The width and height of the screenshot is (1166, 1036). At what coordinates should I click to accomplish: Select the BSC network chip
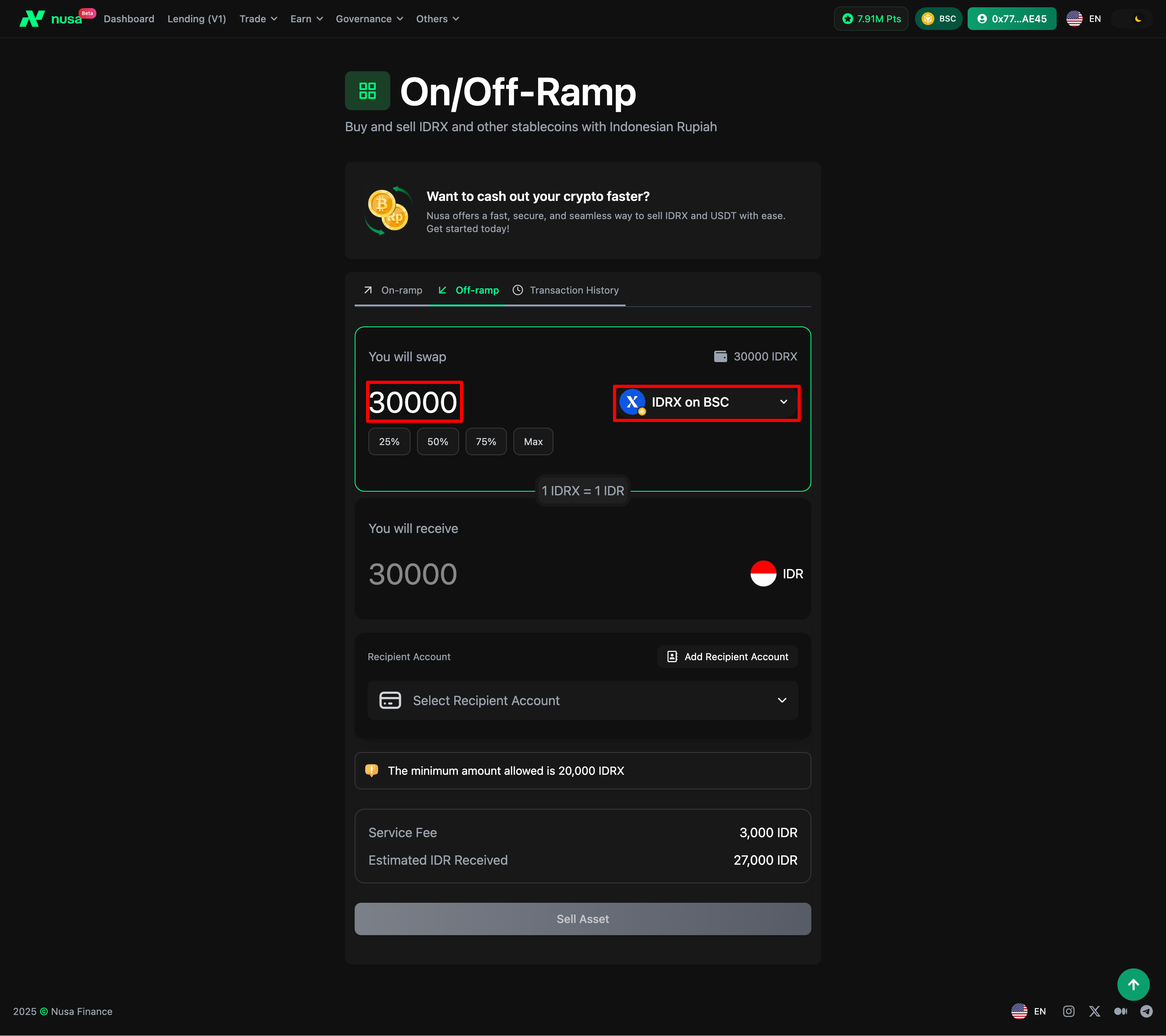tap(938, 19)
